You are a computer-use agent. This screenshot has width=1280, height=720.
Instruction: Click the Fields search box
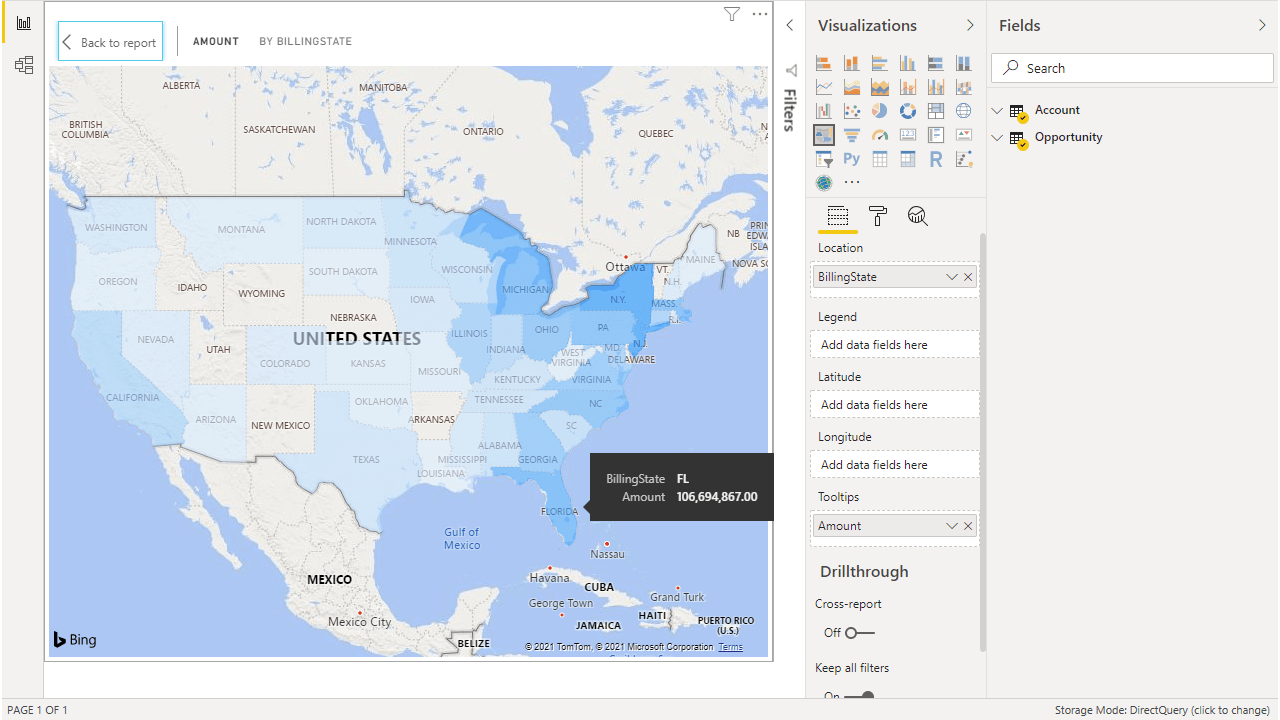(1140, 68)
